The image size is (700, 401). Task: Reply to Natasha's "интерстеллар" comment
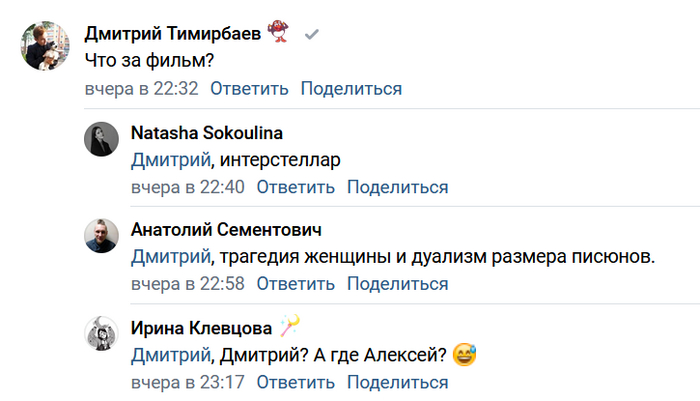[295, 186]
